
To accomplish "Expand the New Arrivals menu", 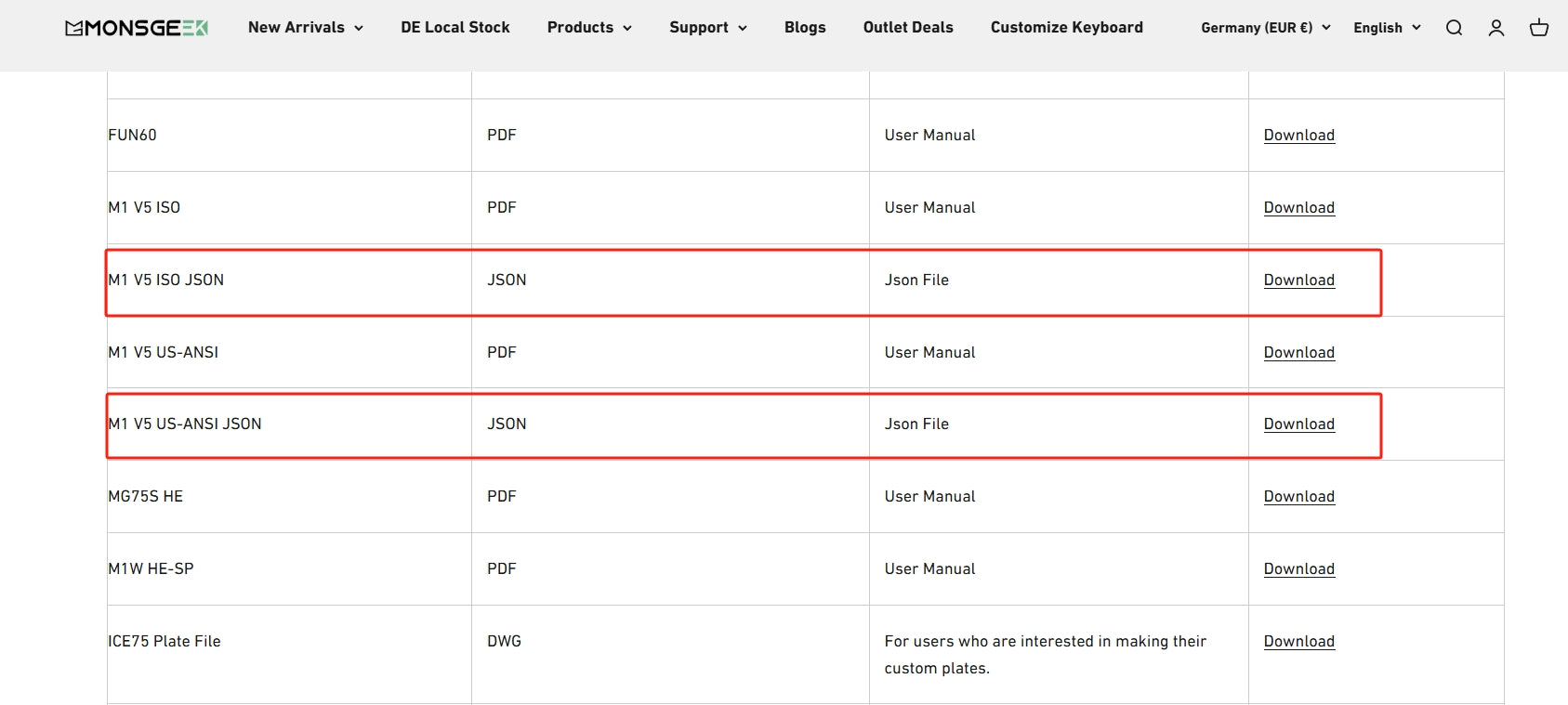I will [x=306, y=28].
